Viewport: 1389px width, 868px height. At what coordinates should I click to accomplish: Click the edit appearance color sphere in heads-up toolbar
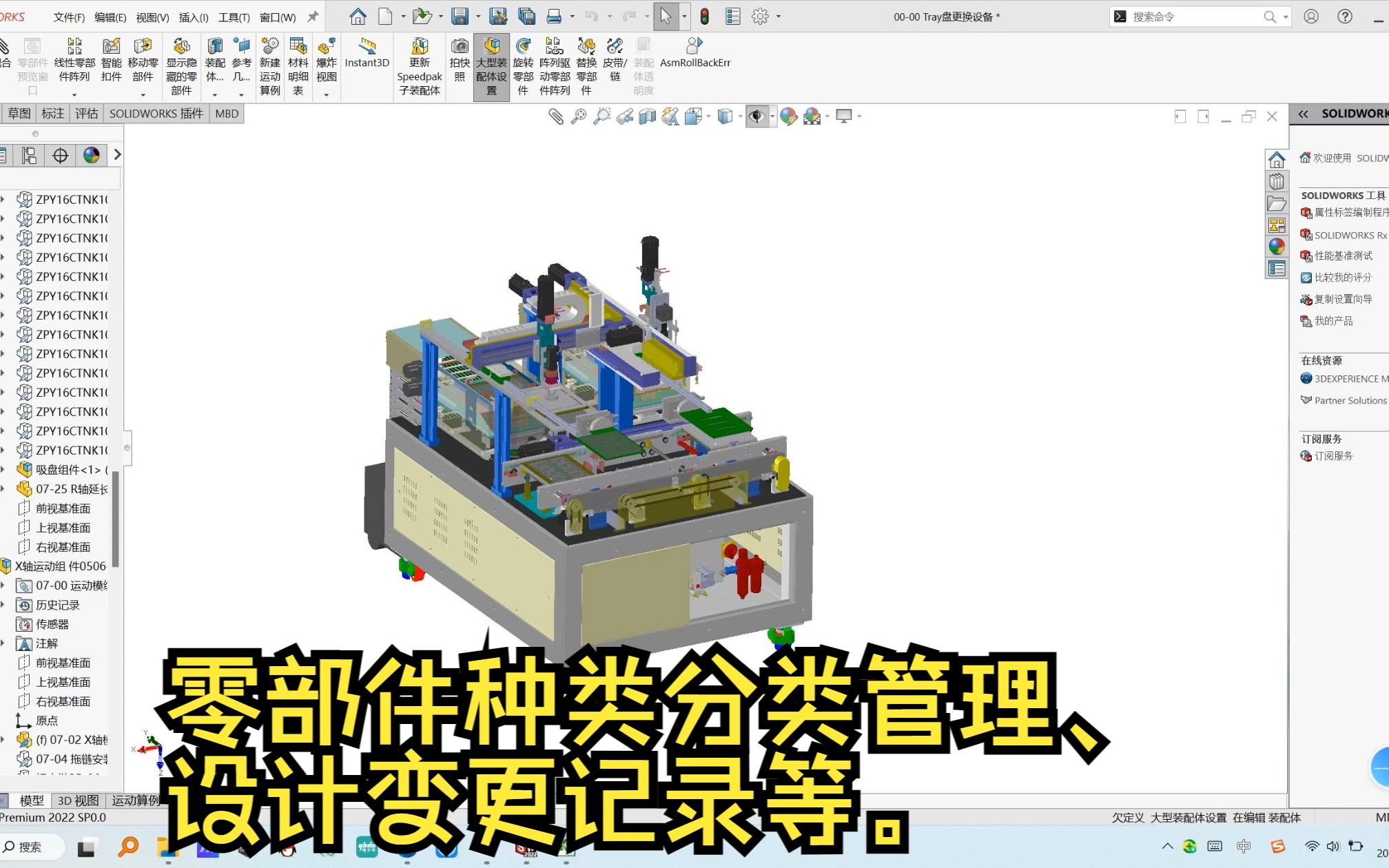788,116
